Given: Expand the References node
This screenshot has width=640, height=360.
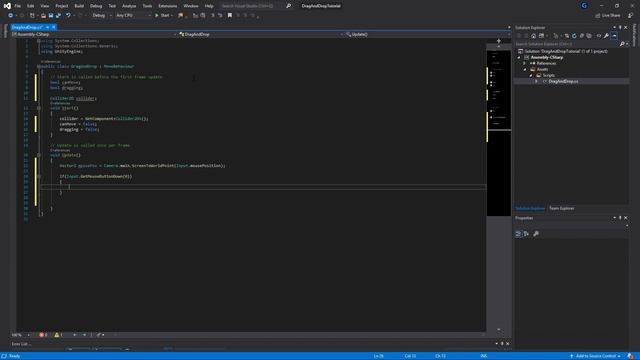Looking at the screenshot, I should point(525,64).
